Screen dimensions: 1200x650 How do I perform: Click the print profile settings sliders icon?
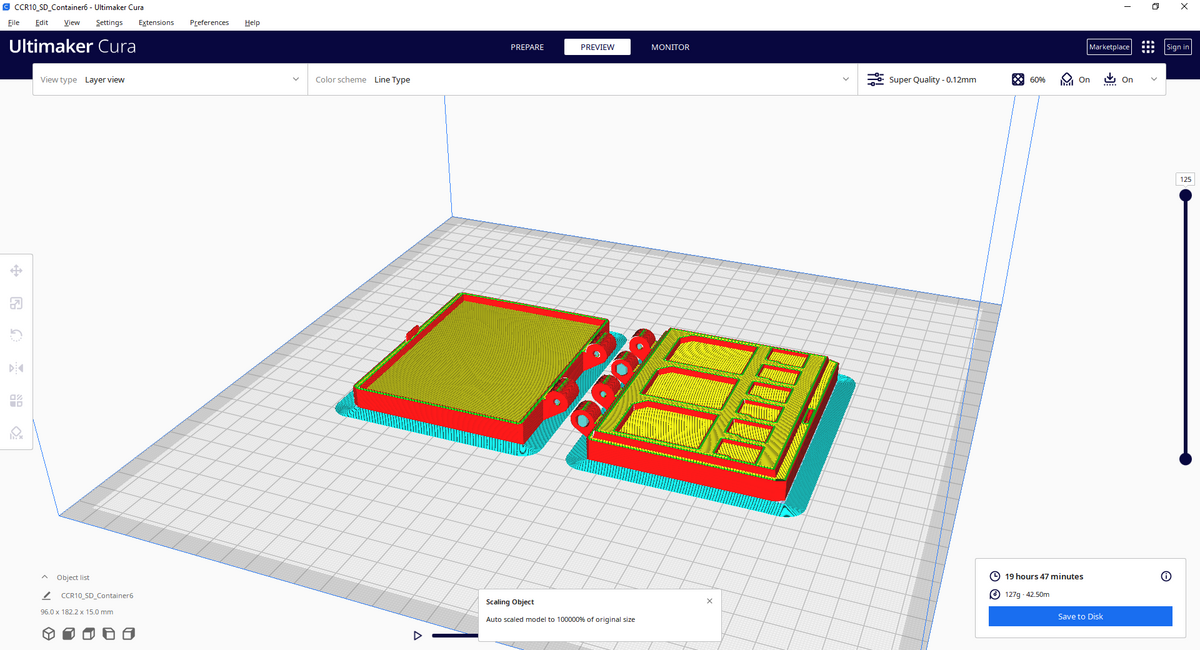[875, 80]
